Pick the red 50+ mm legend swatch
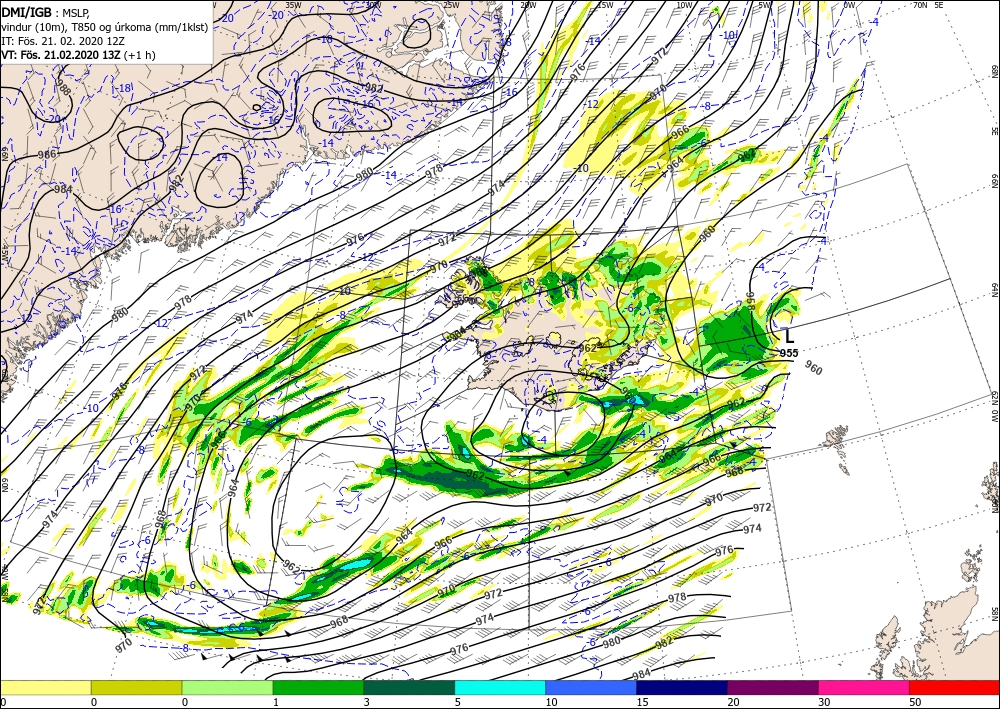The image size is (1000, 709). click(x=954, y=687)
